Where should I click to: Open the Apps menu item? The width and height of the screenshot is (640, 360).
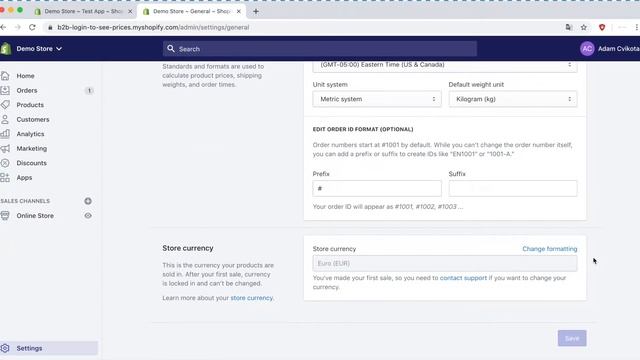point(24,178)
